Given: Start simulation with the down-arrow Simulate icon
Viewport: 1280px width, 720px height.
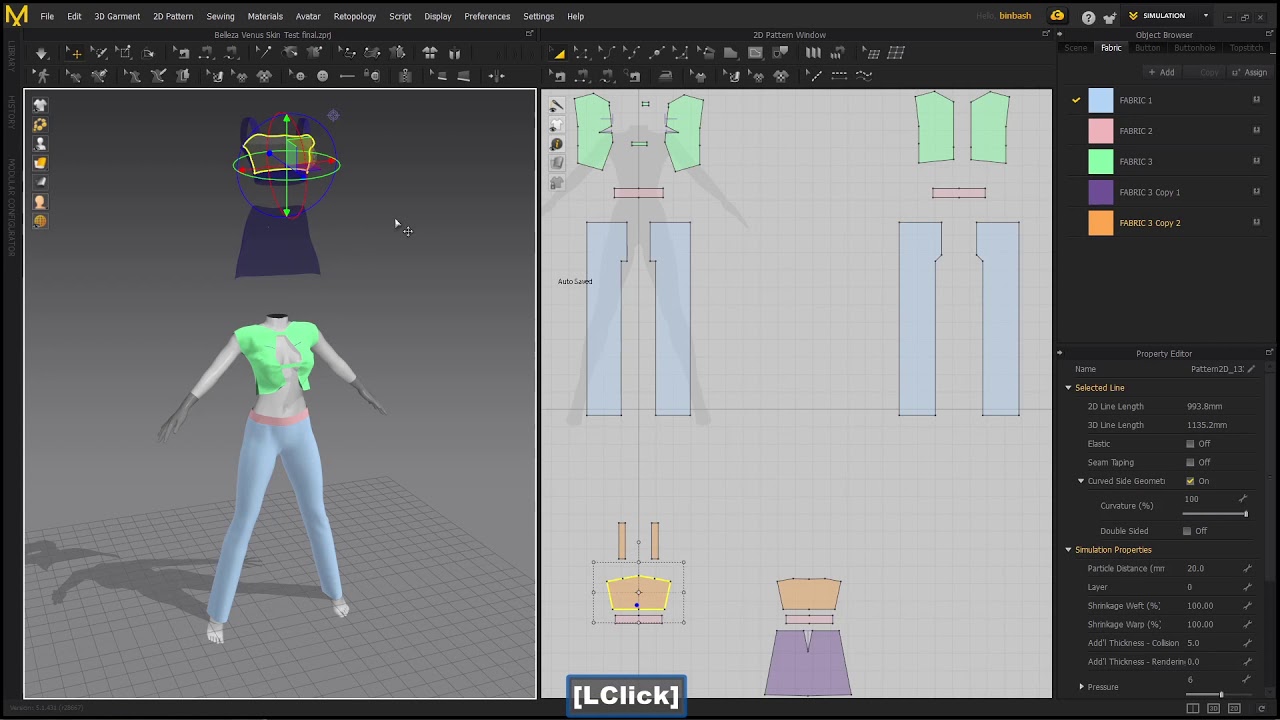Looking at the screenshot, I should click(x=41, y=53).
